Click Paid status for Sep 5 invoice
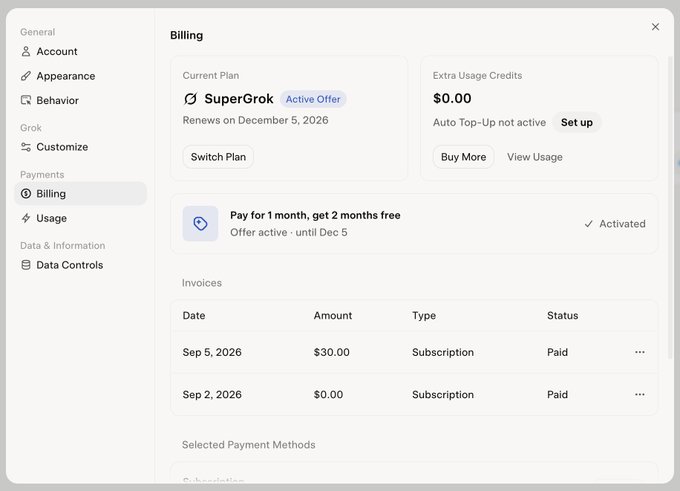This screenshot has width=680, height=491. pos(557,352)
